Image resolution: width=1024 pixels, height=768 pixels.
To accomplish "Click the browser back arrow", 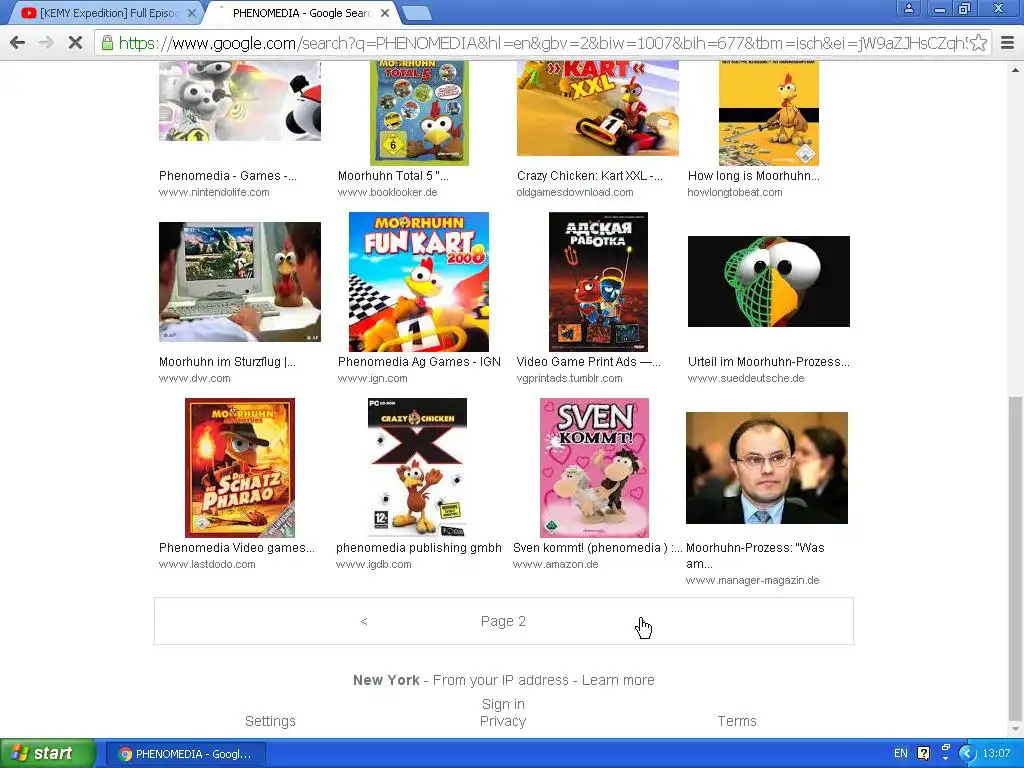I will [x=18, y=43].
